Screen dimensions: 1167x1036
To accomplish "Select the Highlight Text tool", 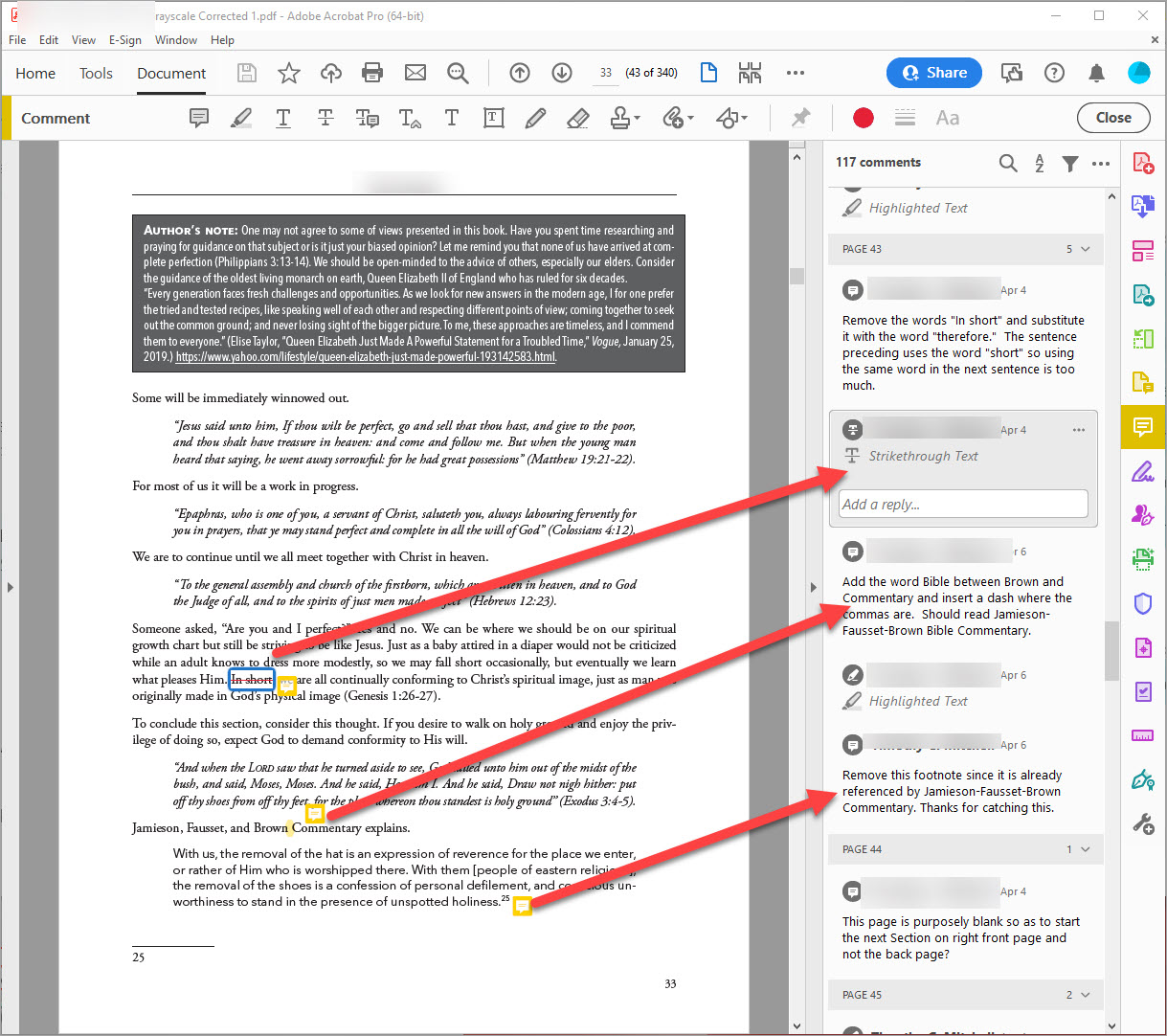I will click(241, 118).
